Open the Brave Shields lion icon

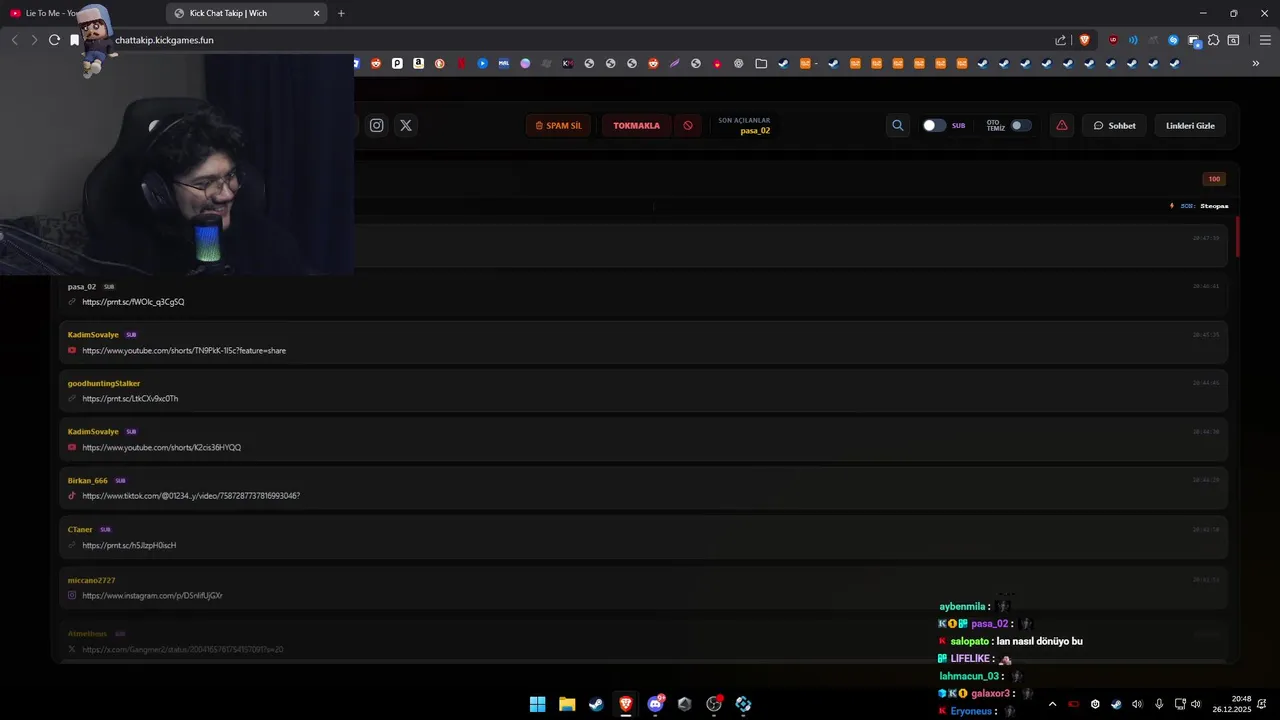click(1084, 40)
